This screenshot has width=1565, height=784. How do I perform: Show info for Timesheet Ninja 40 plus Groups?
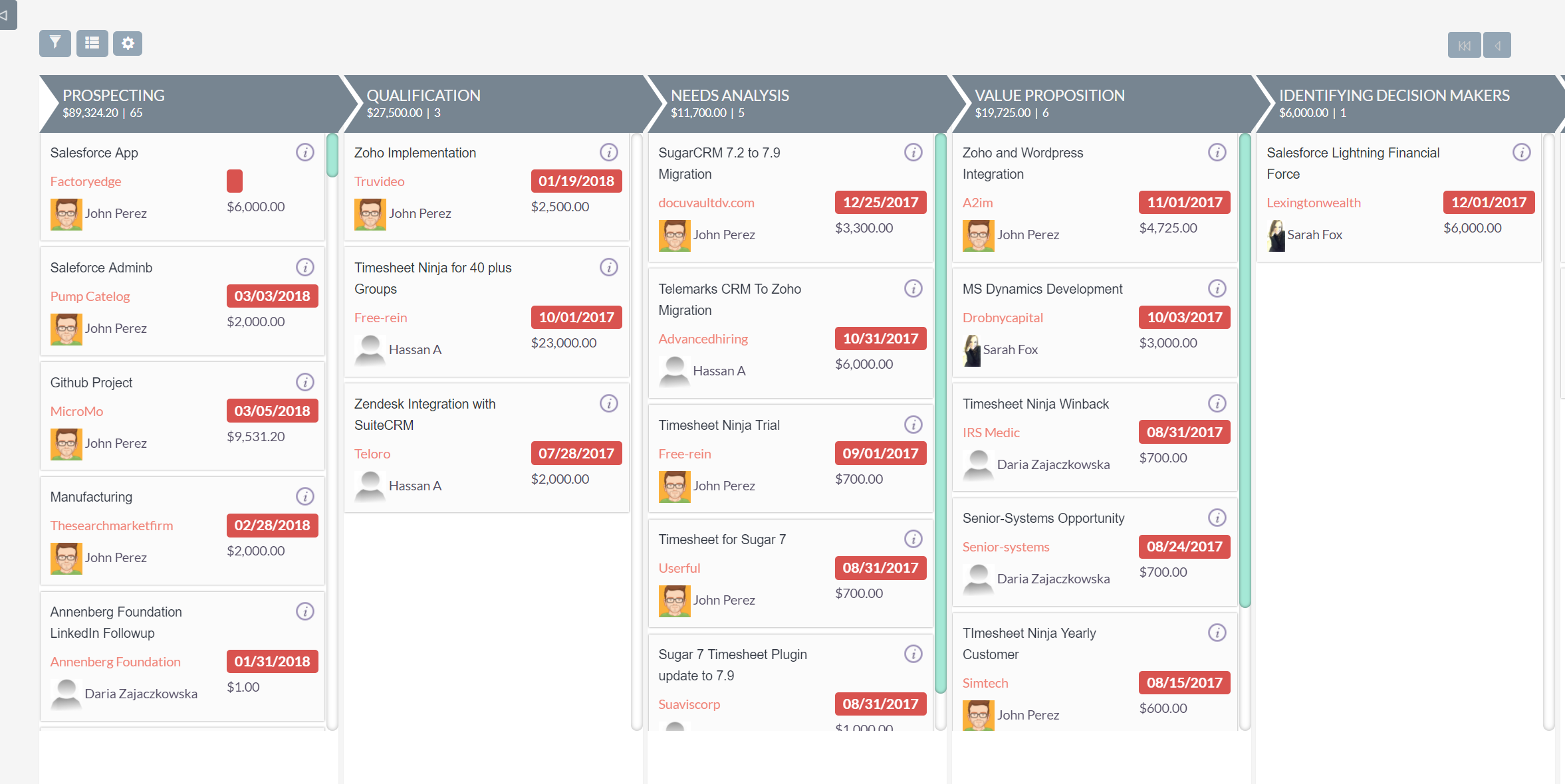(609, 267)
